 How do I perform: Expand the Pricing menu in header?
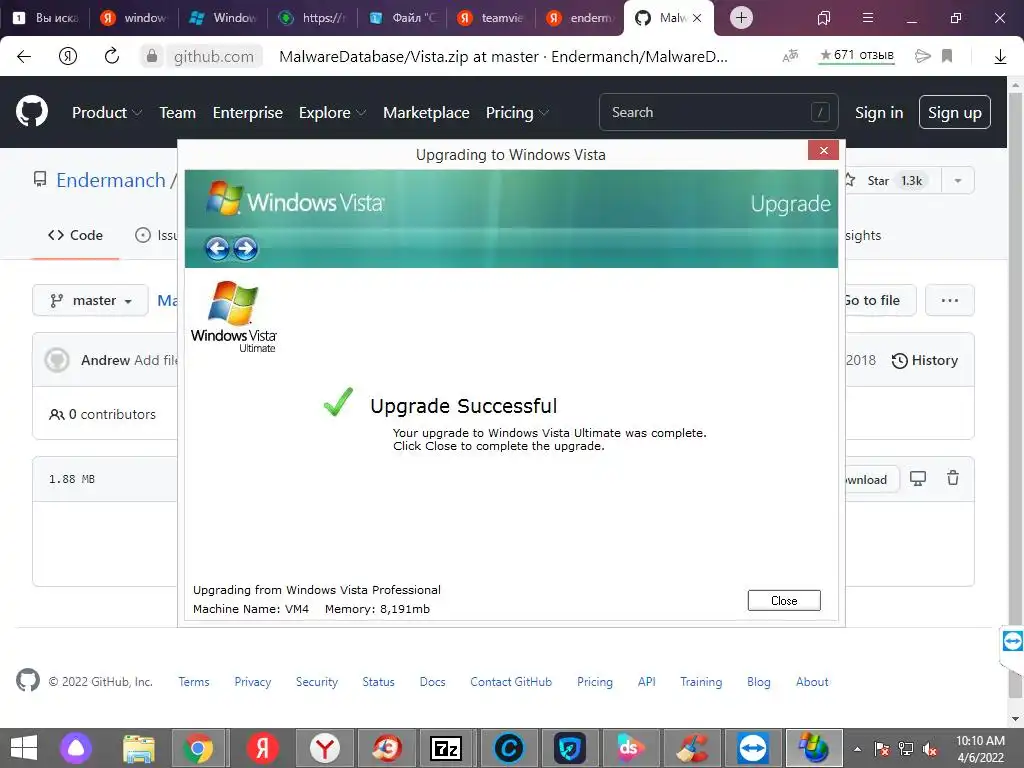517,112
